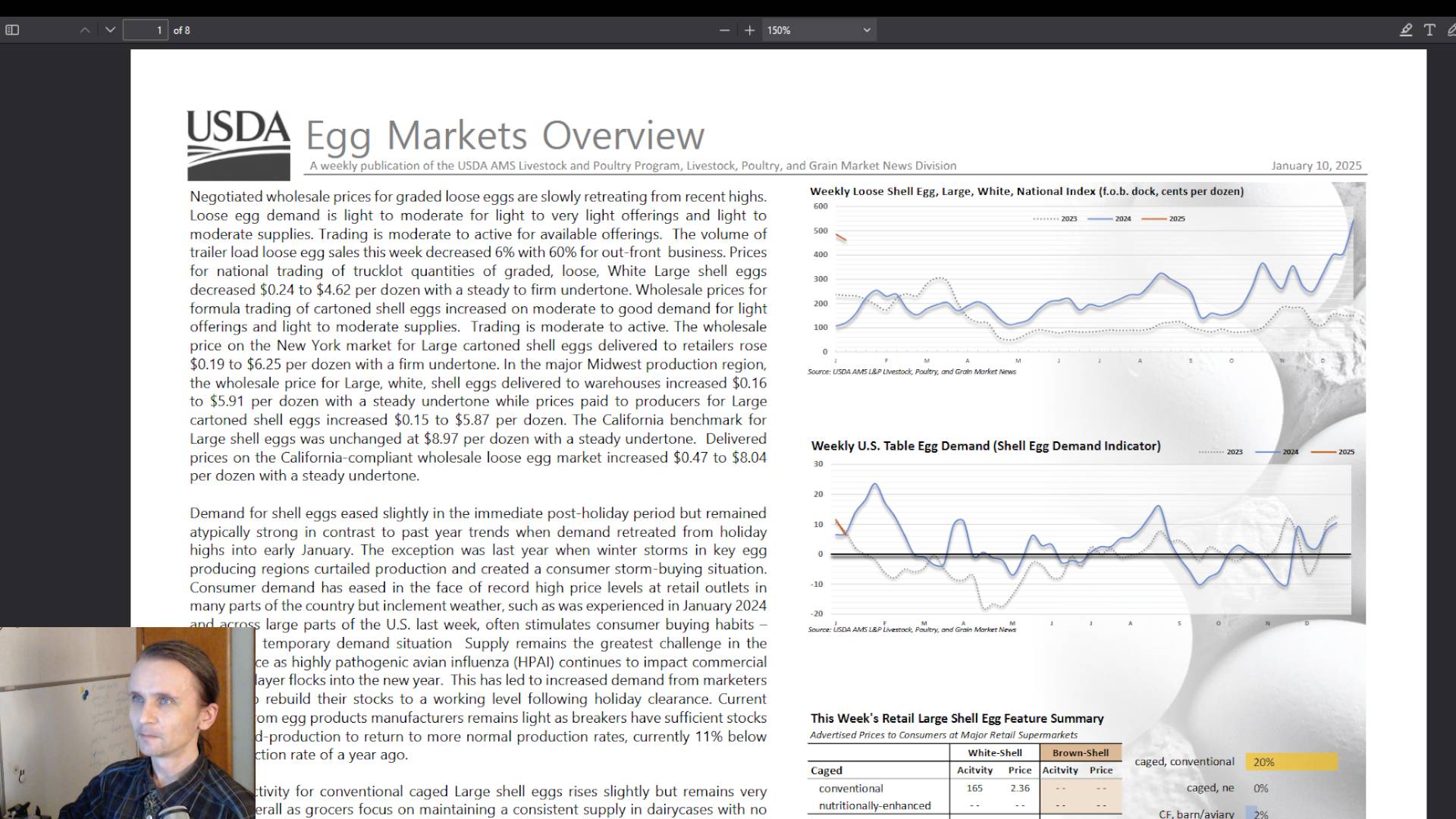Image resolution: width=1456 pixels, height=819 pixels.
Task: Zoom out with the minus icon
Action: (724, 30)
